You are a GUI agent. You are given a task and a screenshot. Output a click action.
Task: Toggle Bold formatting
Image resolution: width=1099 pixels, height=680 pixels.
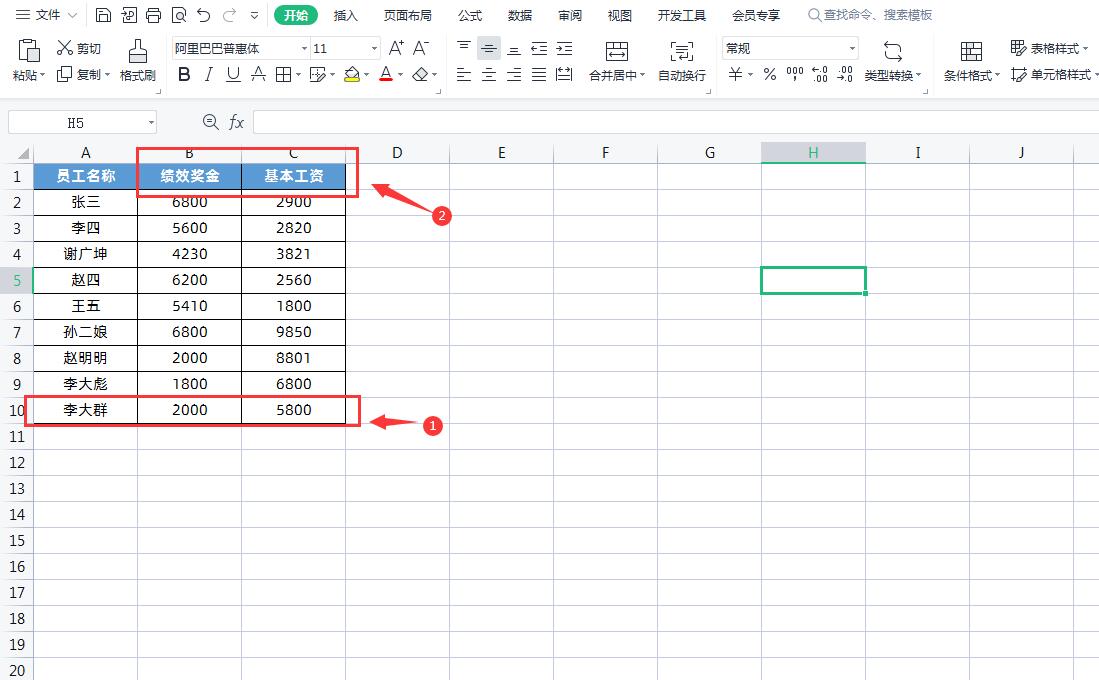pos(183,75)
